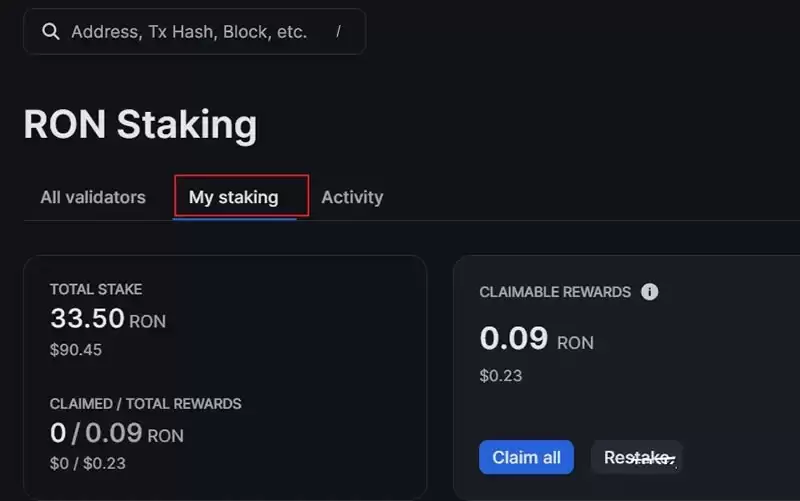Click the blue underline beneath My staking
Viewport: 800px width, 501px height.
coord(234,218)
